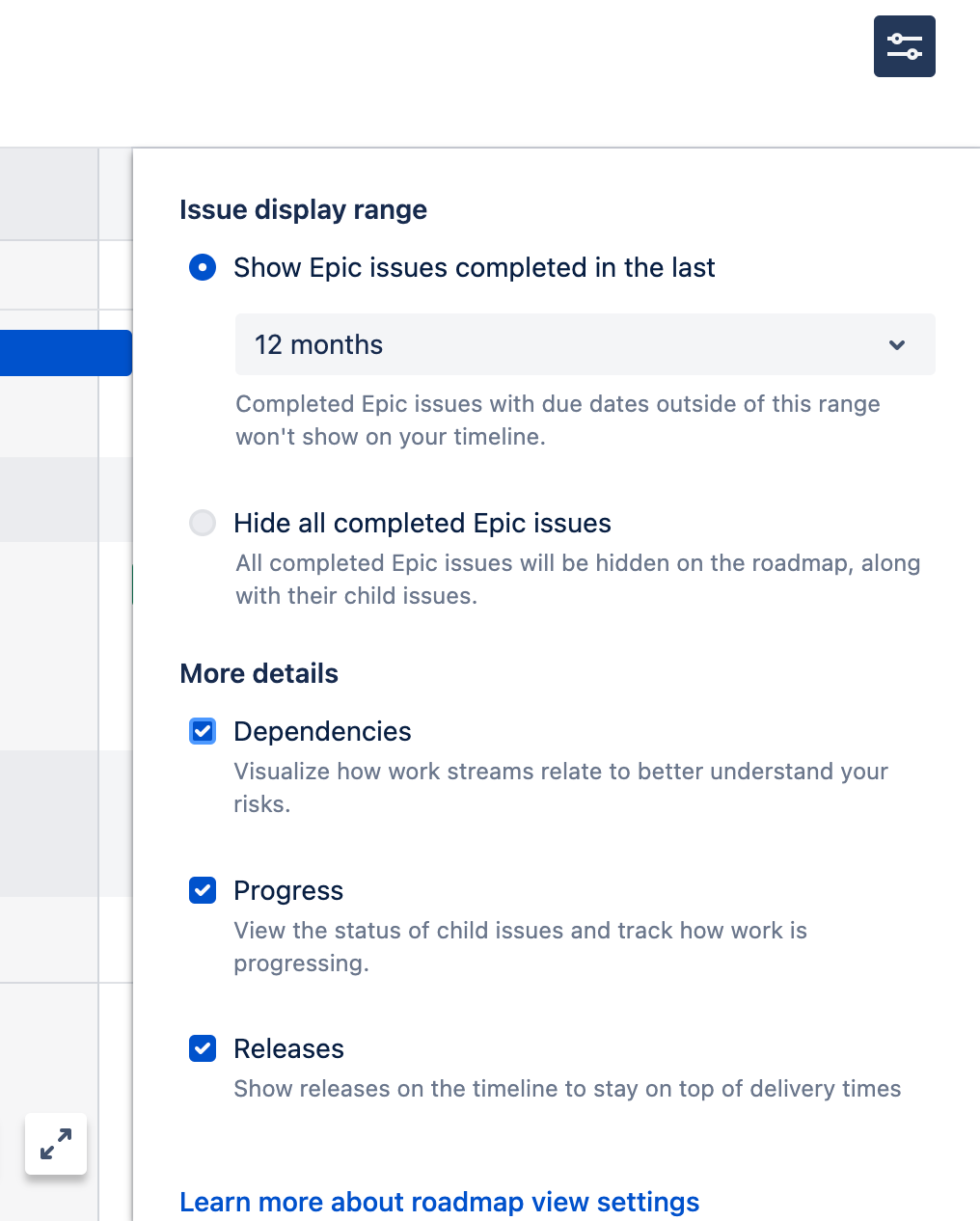This screenshot has height=1221, width=980.
Task: Click the 'More details' section heading
Action: 259,673
